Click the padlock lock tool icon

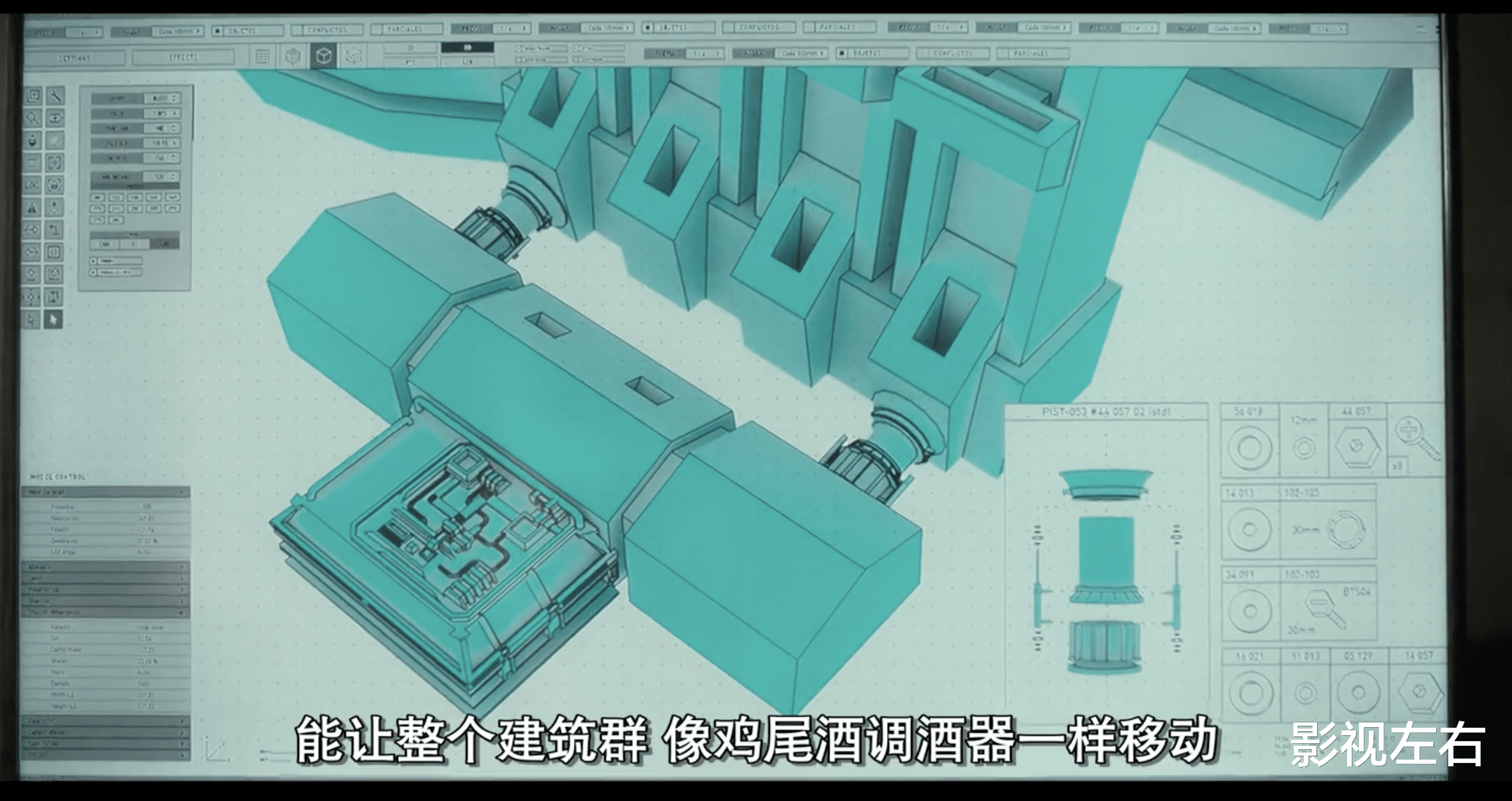55,186
